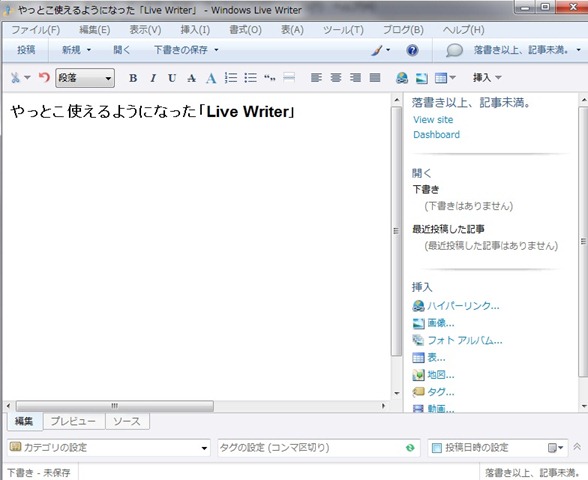
Task: Click the calendar icon in post date field
Action: point(552,448)
